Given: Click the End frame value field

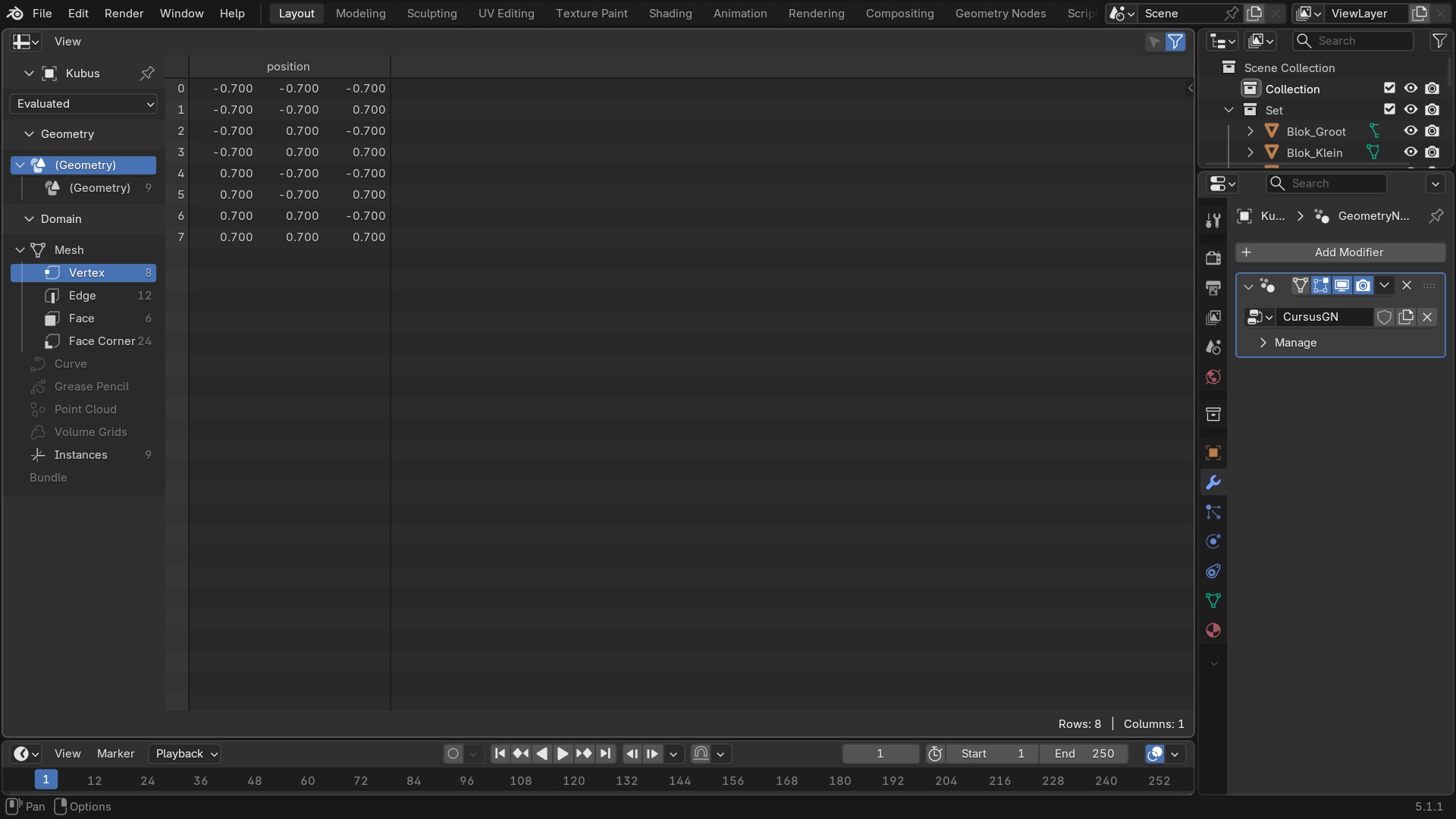Looking at the screenshot, I should [1083, 754].
